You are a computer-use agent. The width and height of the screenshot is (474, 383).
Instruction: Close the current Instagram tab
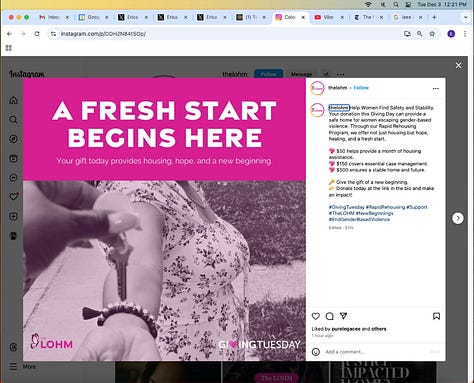pos(303,17)
